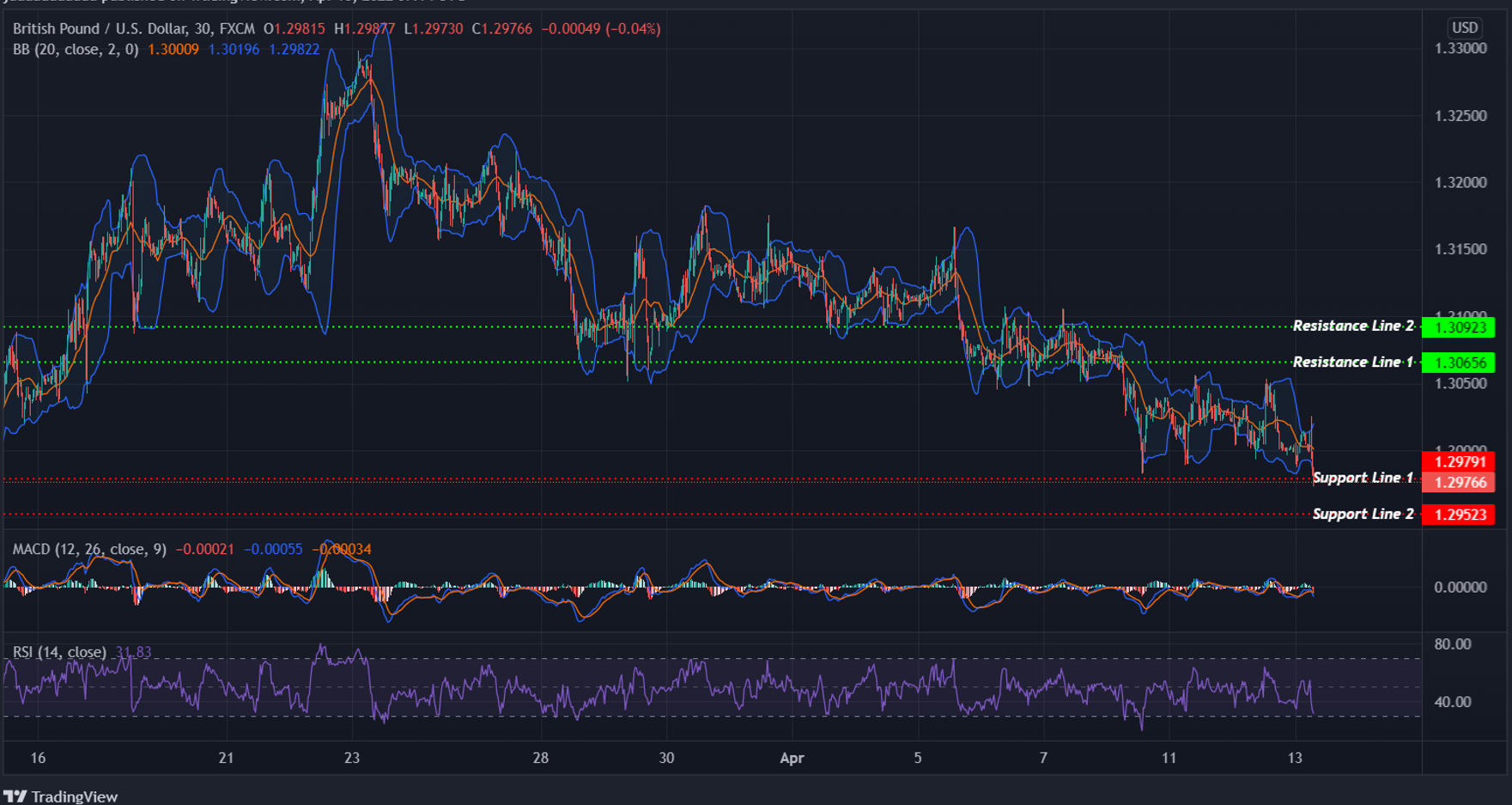The height and width of the screenshot is (805, 1512).
Task: Click the Support Line 2 price tag 1.29523
Action: pos(1460,514)
